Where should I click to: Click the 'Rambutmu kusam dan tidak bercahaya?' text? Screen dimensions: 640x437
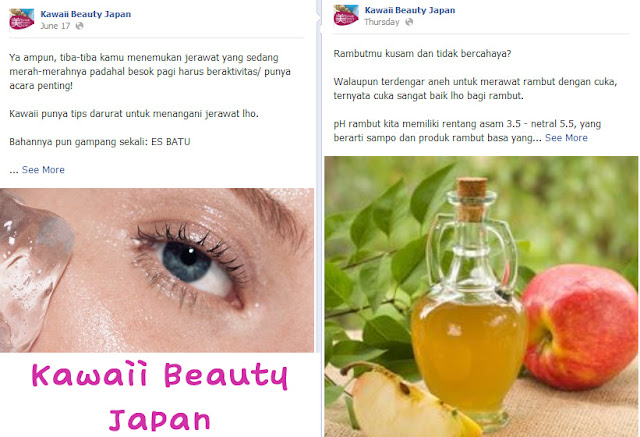click(x=422, y=54)
